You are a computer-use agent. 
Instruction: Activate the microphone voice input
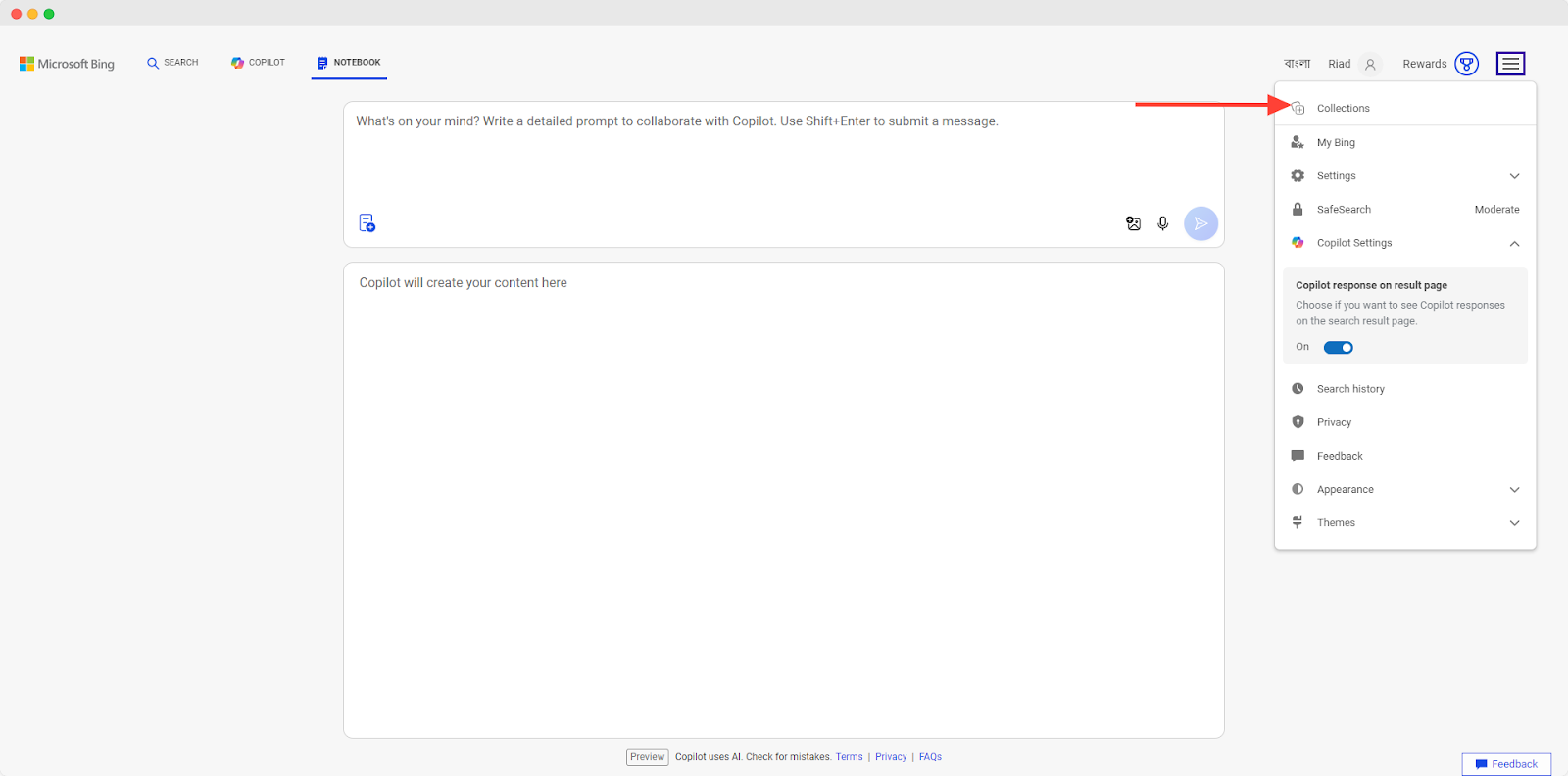pyautogui.click(x=1163, y=223)
